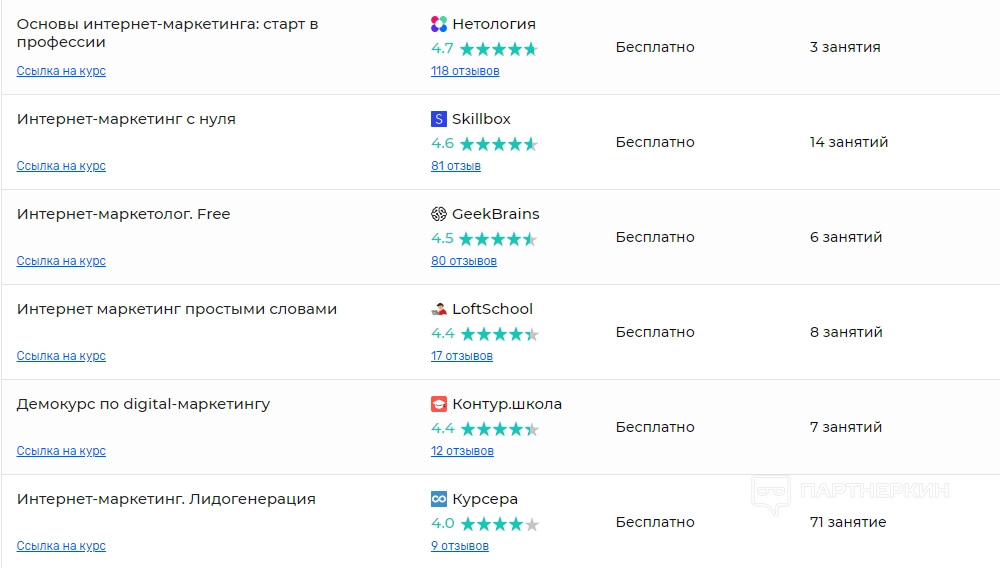
Task: Open the 81 отзыв reviews link
Action: click(x=456, y=166)
